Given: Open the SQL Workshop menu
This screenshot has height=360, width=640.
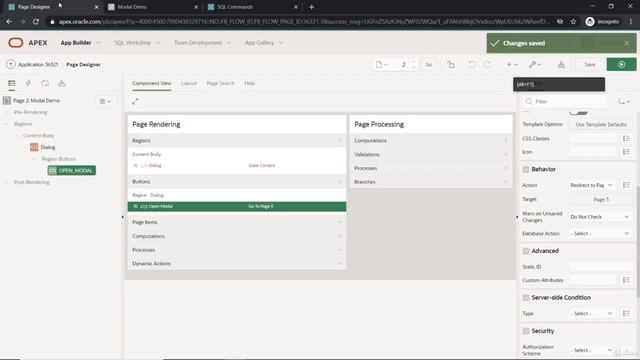Looking at the screenshot, I should pyautogui.click(x=137, y=42).
